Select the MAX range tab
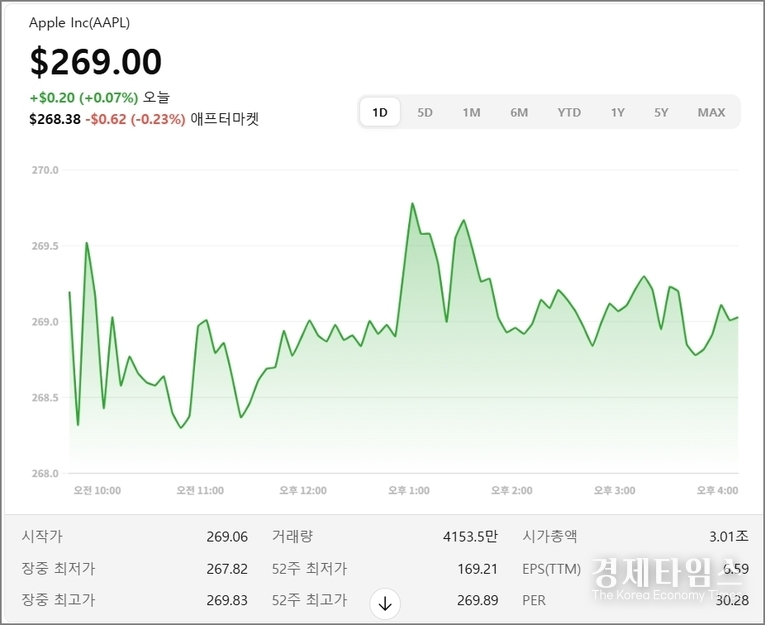The height and width of the screenshot is (625, 765). point(711,112)
